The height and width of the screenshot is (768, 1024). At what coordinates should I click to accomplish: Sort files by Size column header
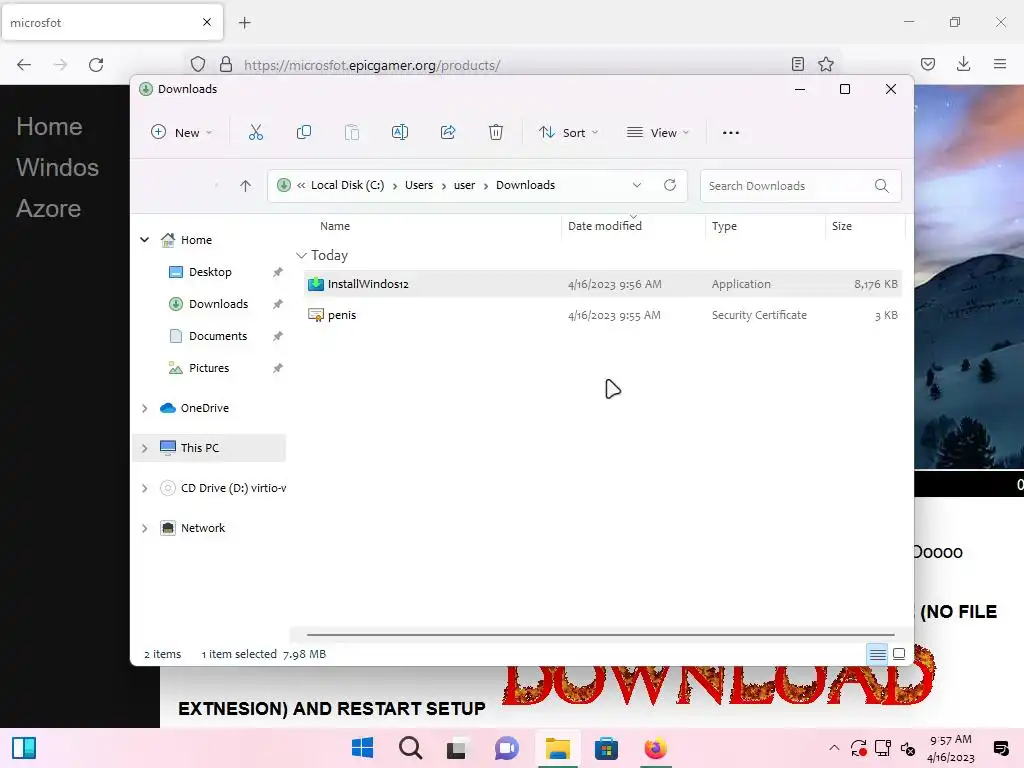click(842, 226)
